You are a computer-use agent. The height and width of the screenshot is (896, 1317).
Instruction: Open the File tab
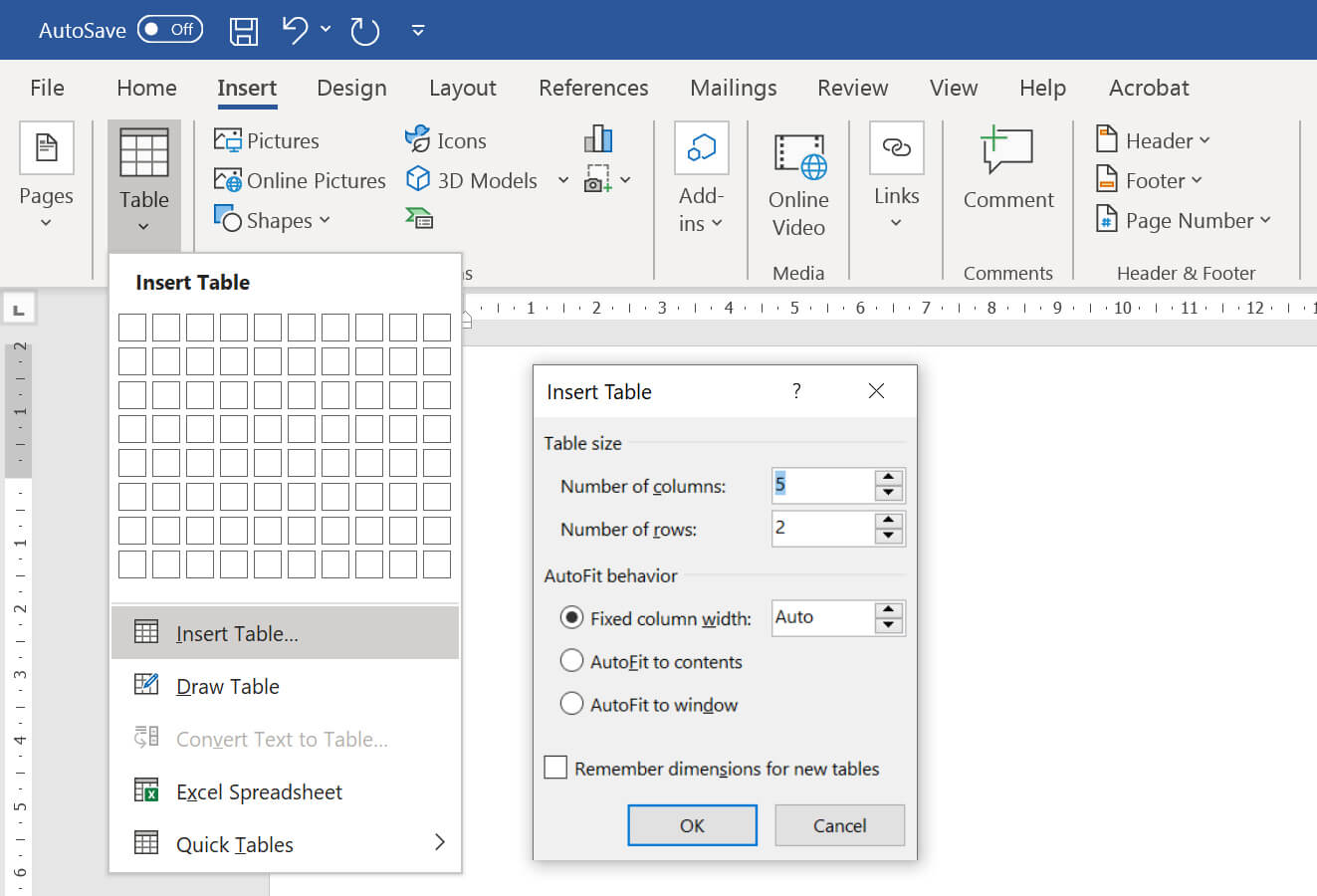pos(47,88)
